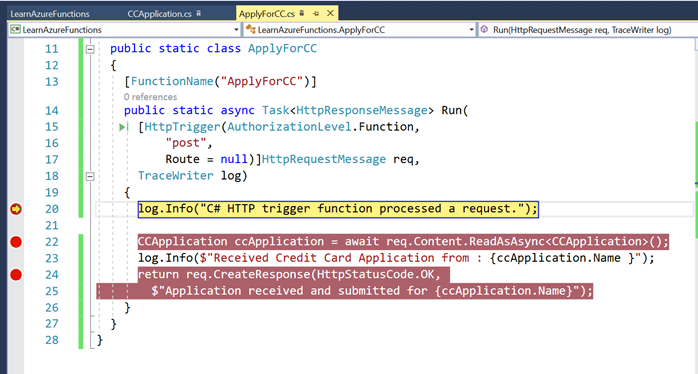Click the lock icon on ApplyForCC.cs tab

[x=302, y=13]
